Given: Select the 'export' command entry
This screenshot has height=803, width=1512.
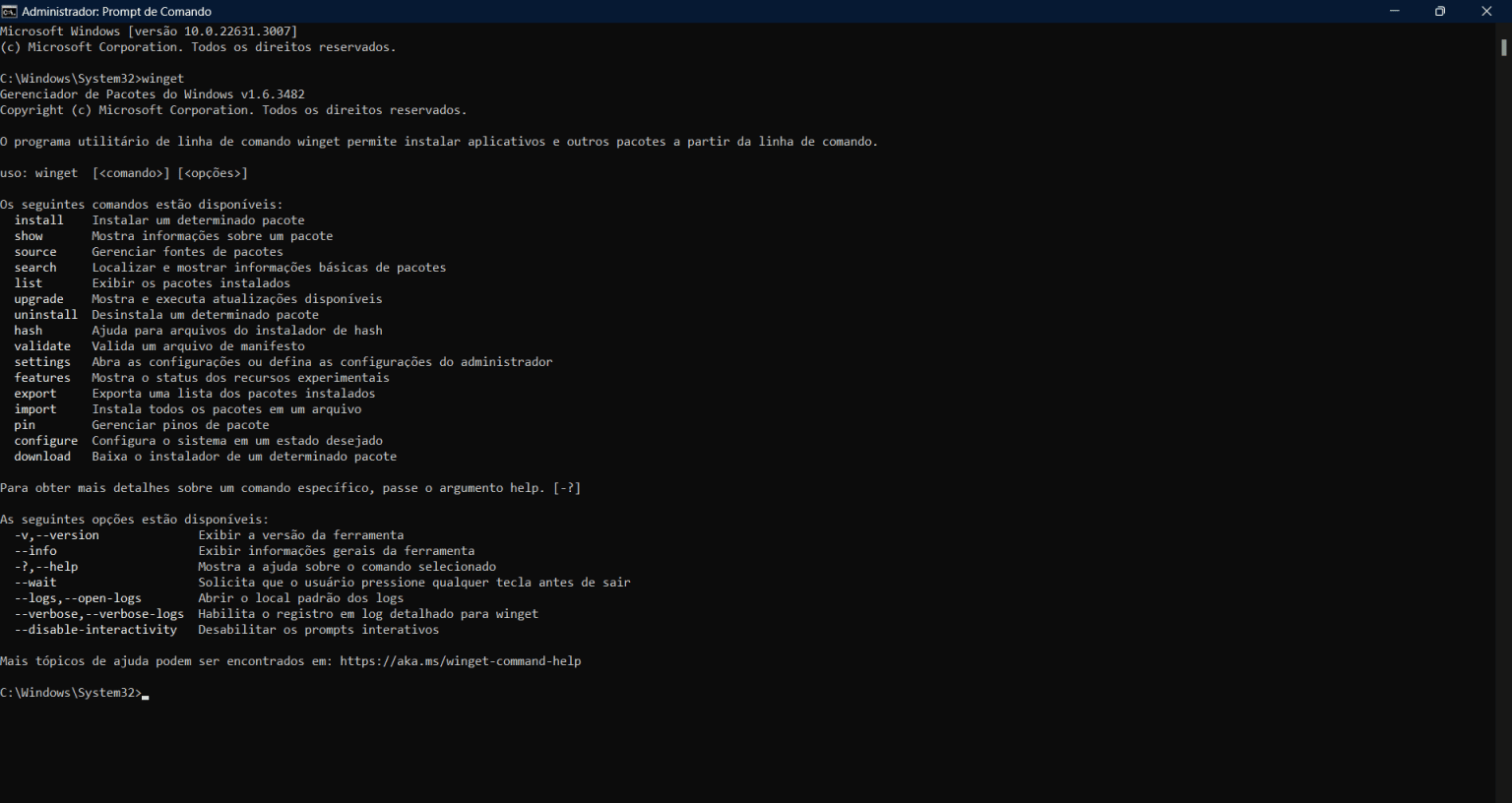Looking at the screenshot, I should pyautogui.click(x=35, y=393).
